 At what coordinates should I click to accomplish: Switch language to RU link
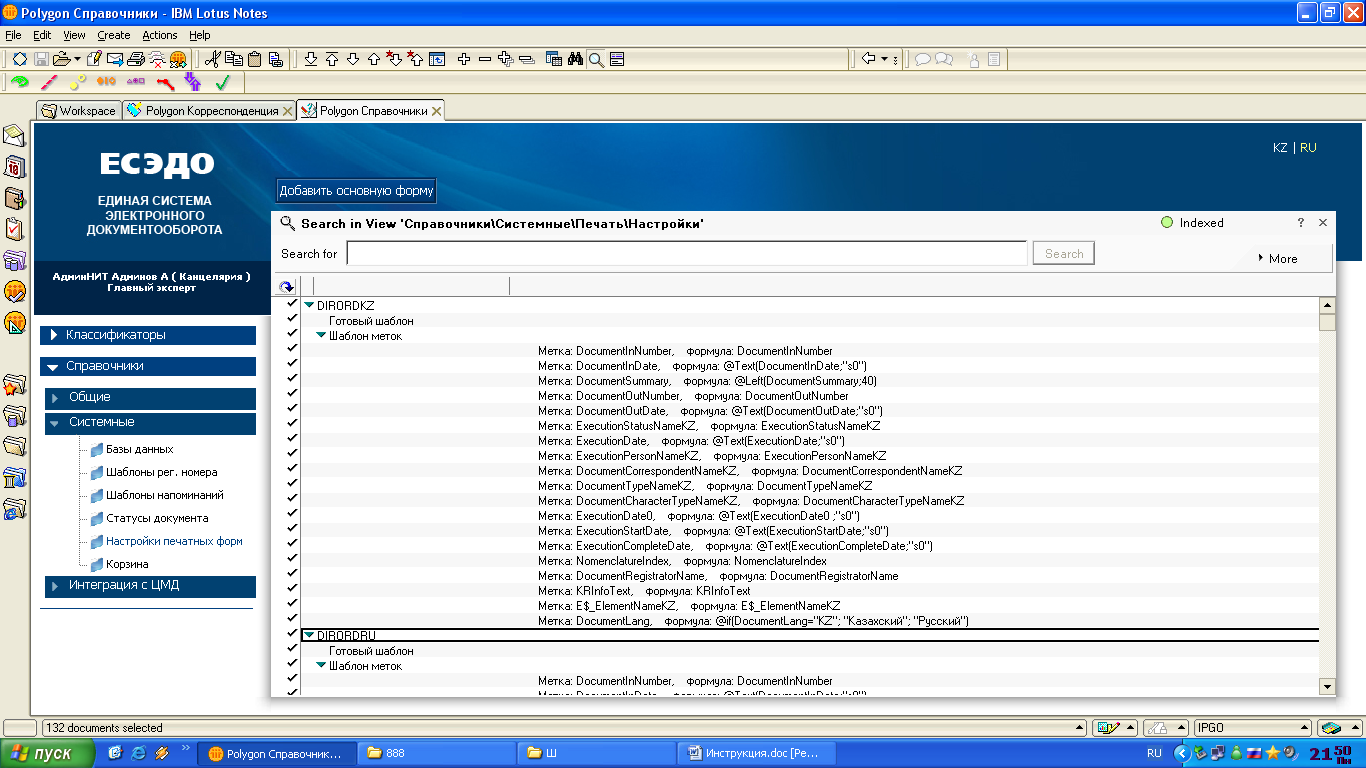(x=1308, y=147)
